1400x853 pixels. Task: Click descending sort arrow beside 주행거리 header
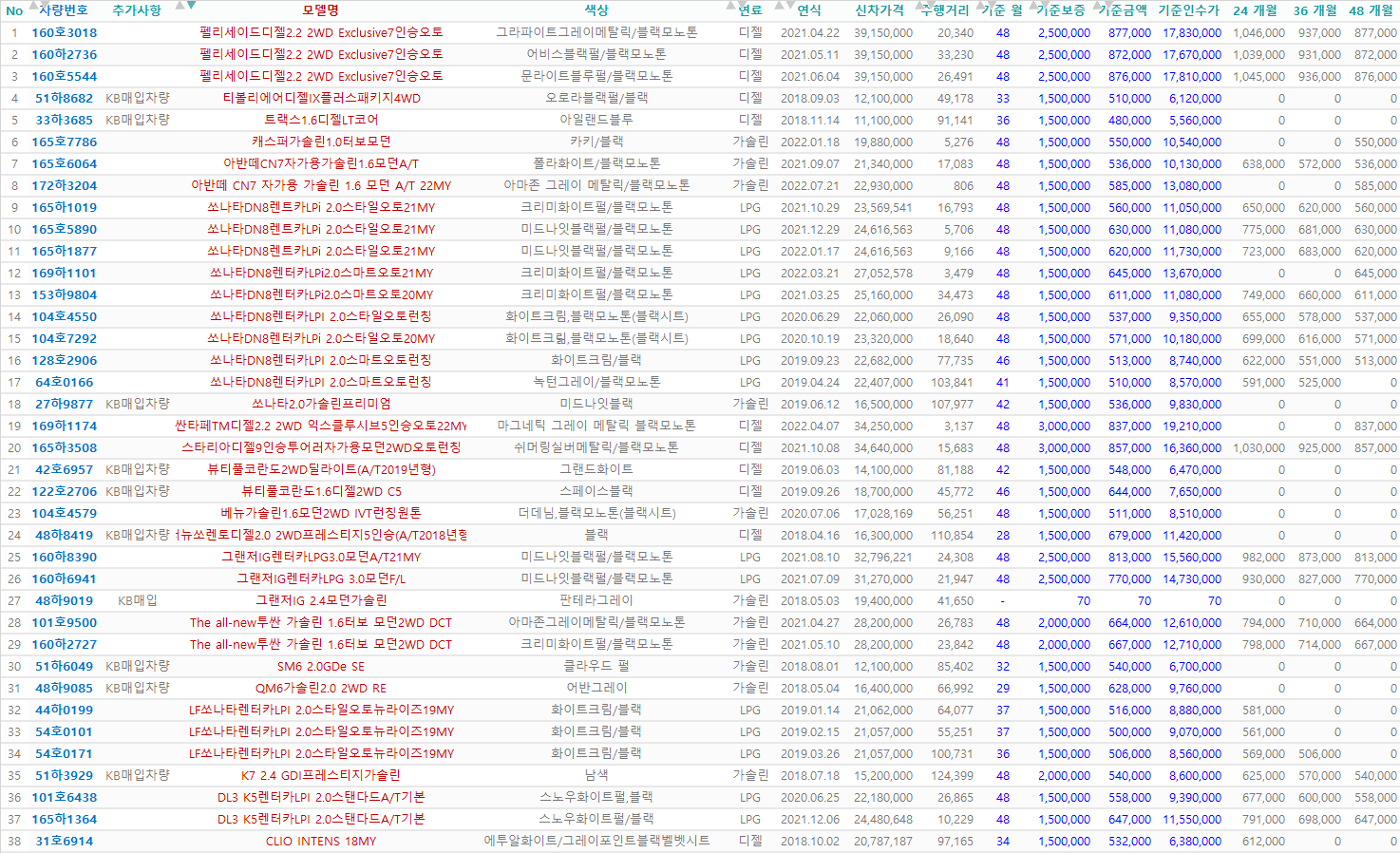pyautogui.click(x=929, y=5)
